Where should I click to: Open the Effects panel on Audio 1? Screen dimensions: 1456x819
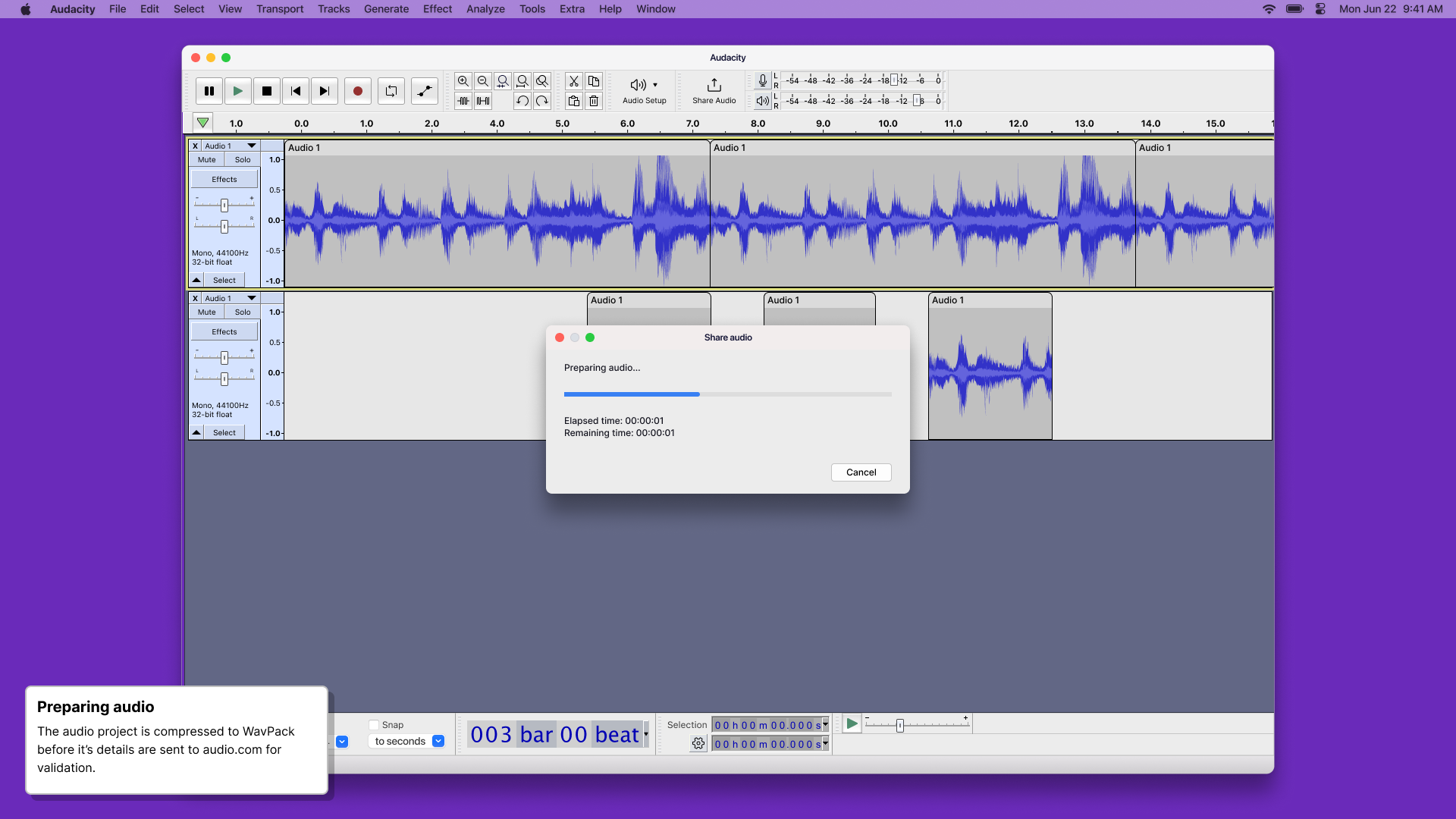pyautogui.click(x=224, y=179)
